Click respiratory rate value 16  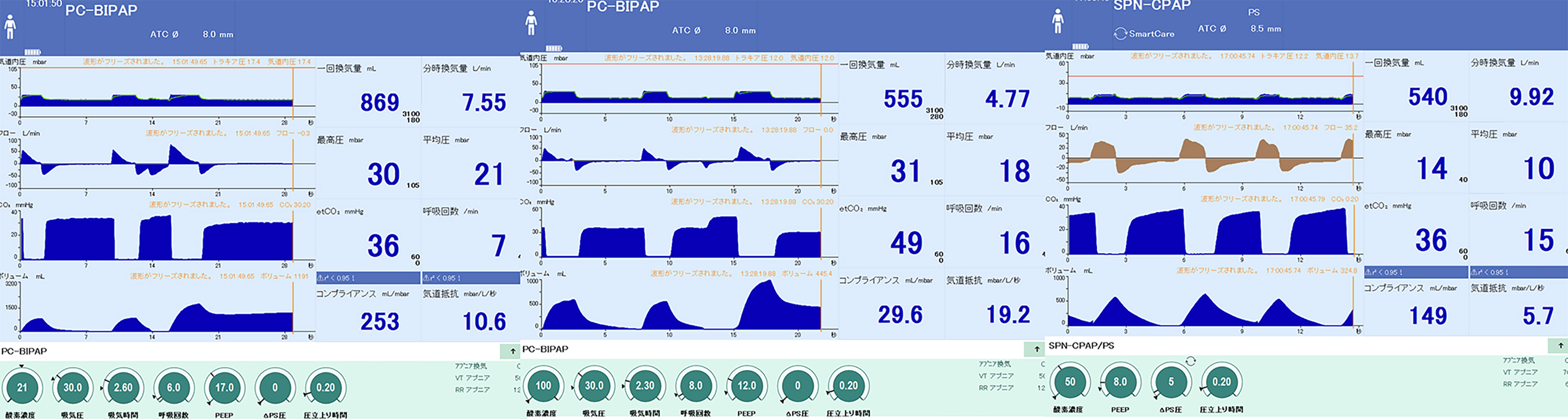click(x=1014, y=243)
